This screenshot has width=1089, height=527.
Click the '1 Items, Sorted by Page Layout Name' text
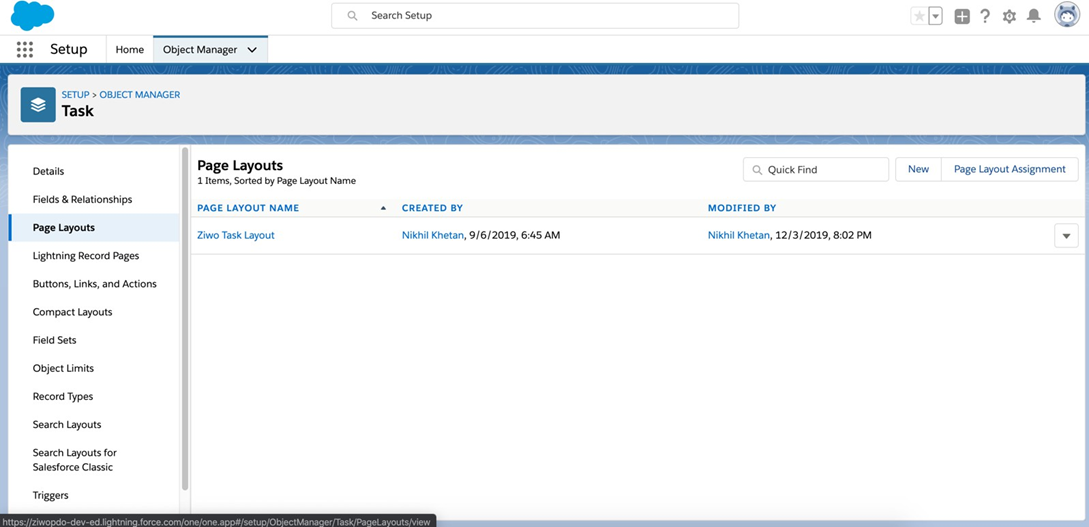pyautogui.click(x=276, y=181)
